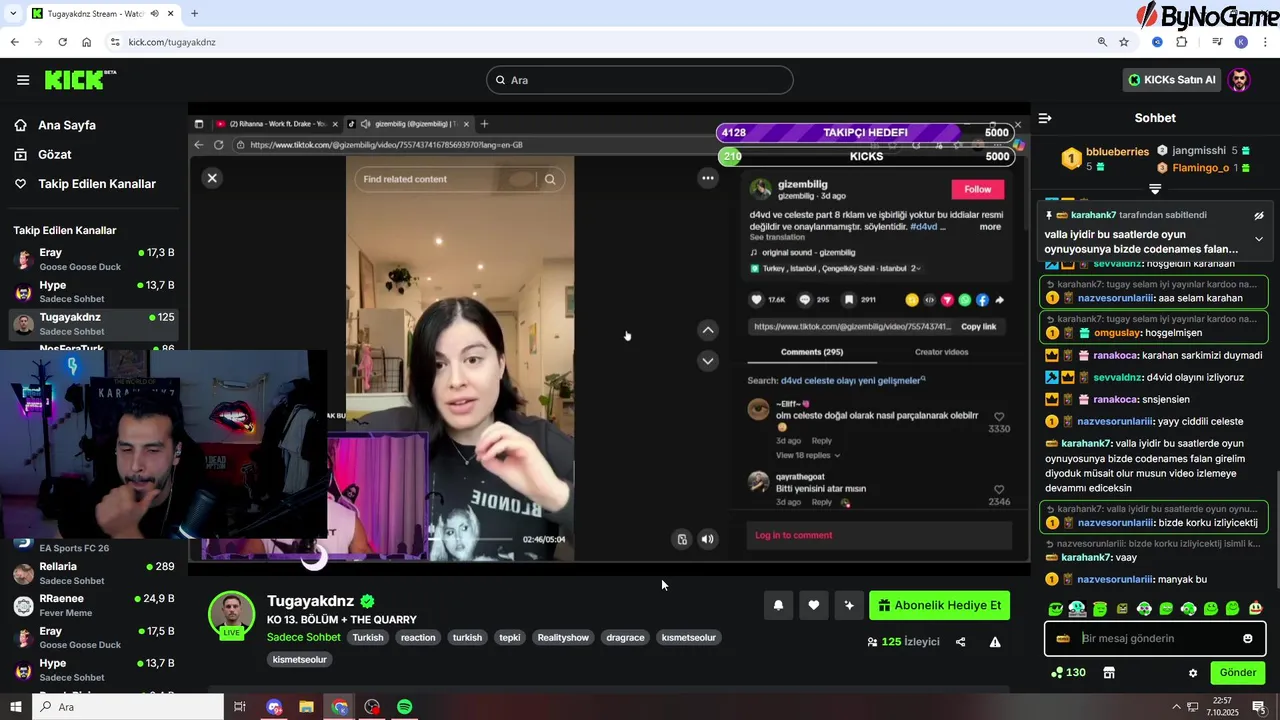Viewport: 1280px width, 720px height.
Task: Click the subscriber badge inside message box
Action: [1063, 638]
